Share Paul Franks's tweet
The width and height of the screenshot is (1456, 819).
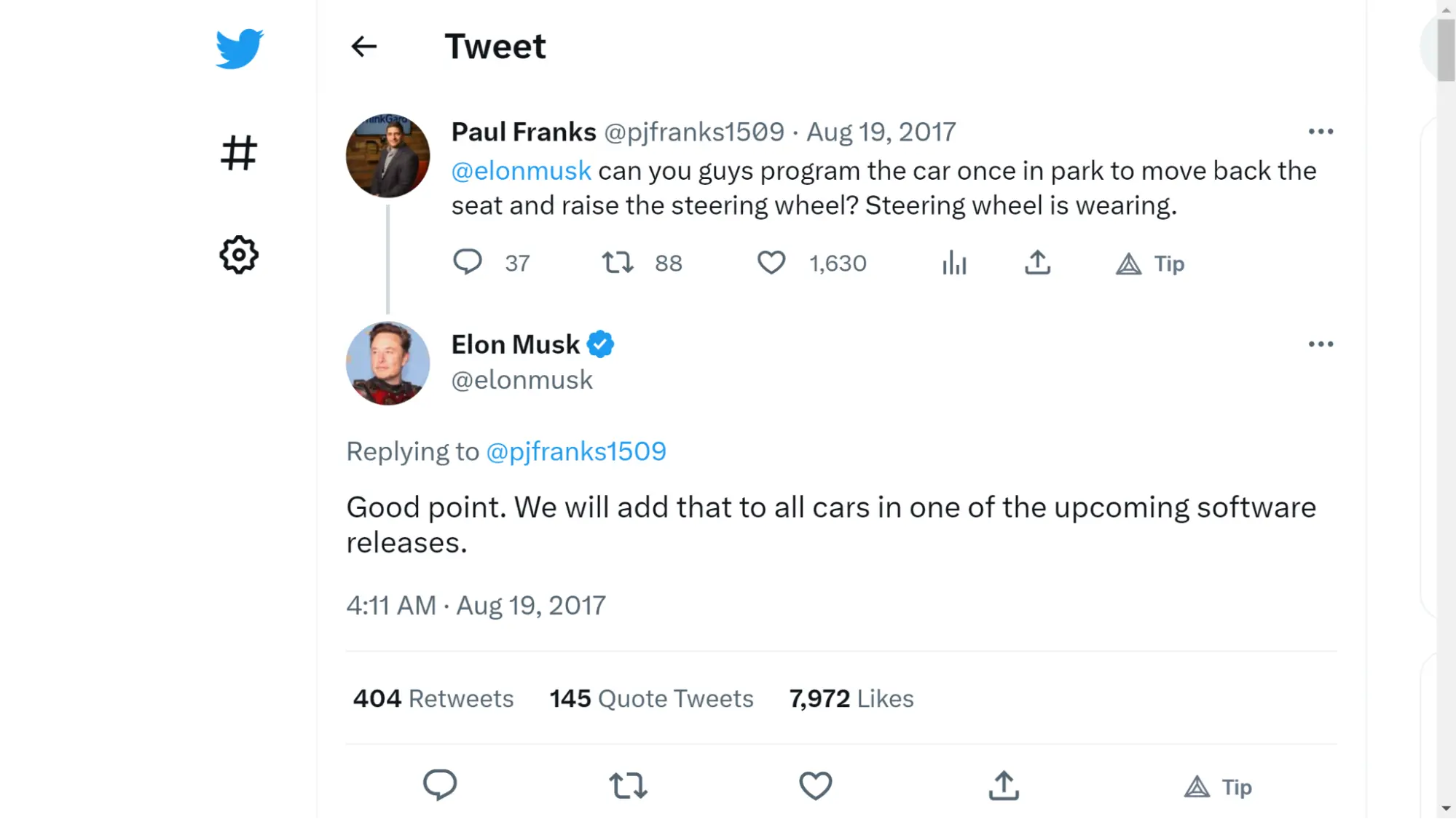pyautogui.click(x=1038, y=263)
